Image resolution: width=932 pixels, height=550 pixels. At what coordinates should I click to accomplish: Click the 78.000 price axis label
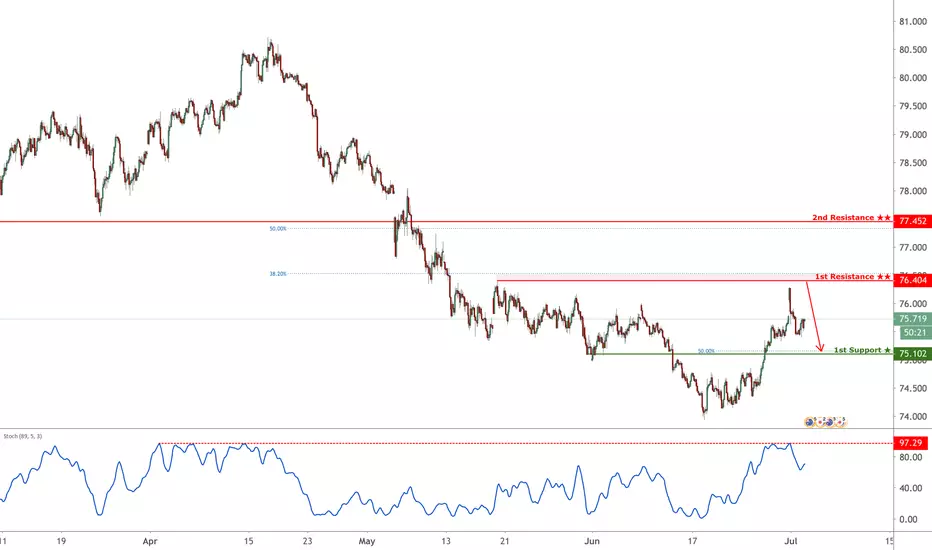(x=912, y=191)
